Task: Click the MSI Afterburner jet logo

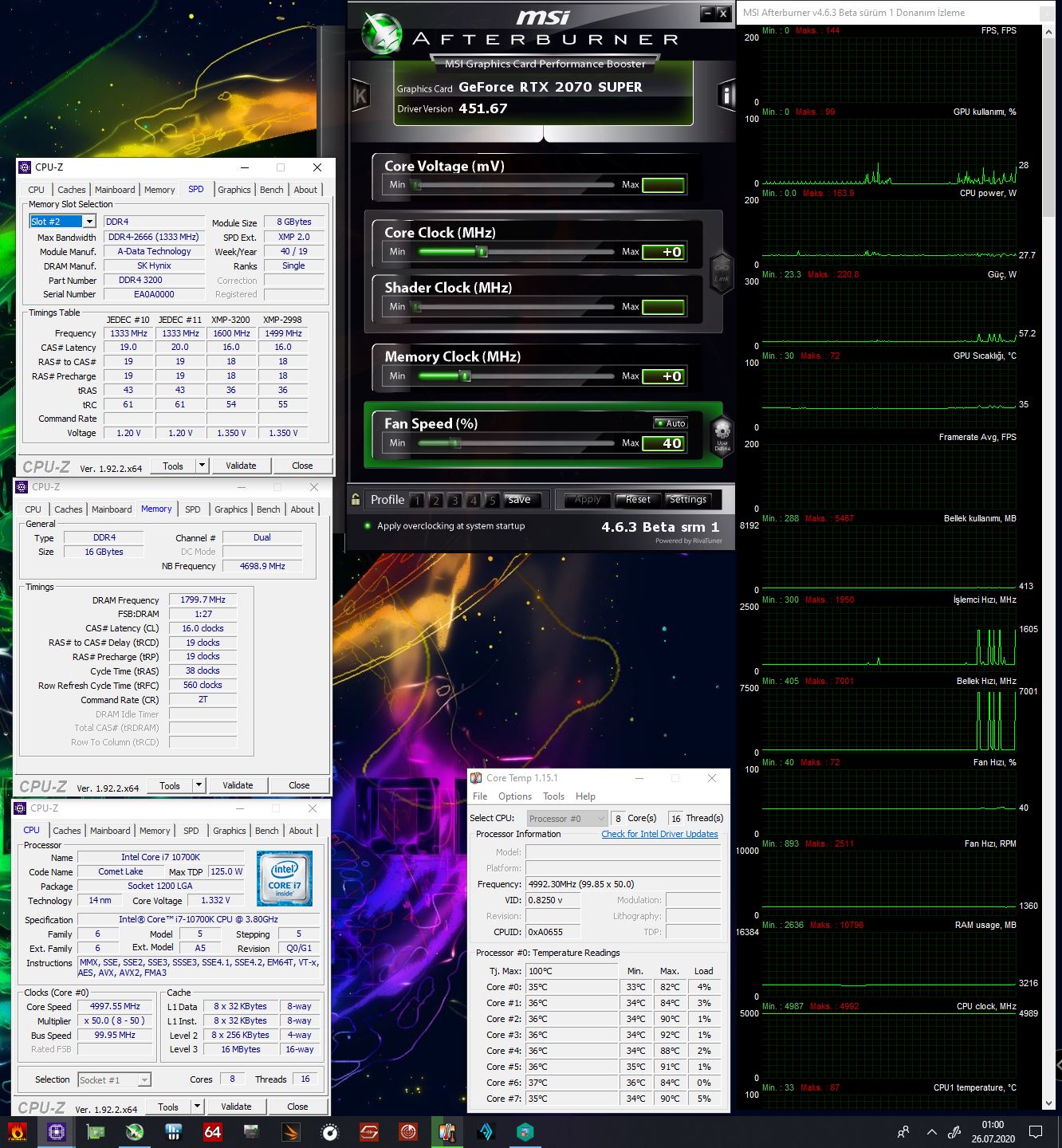Action: click(382, 35)
